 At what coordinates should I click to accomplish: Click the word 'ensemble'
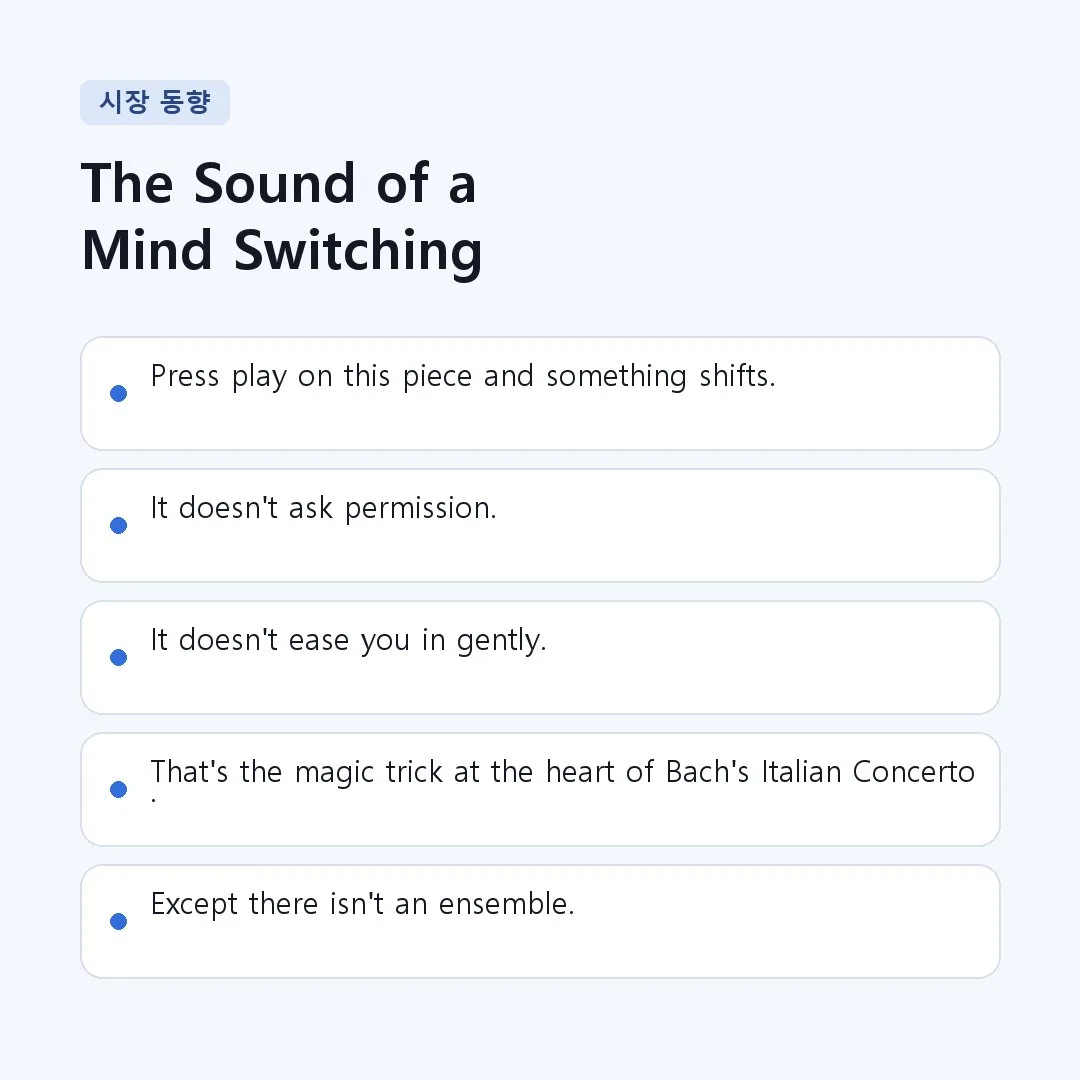point(506,904)
